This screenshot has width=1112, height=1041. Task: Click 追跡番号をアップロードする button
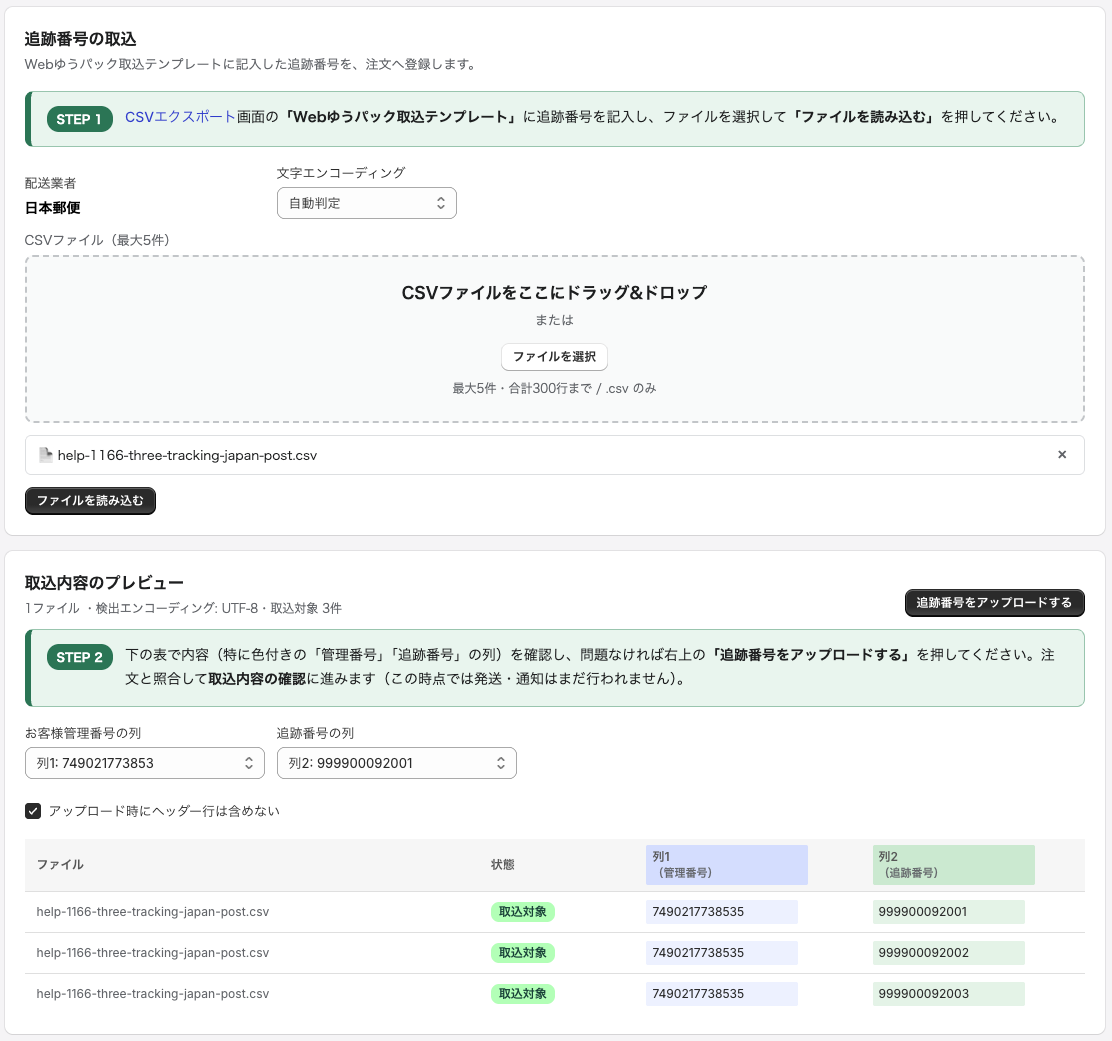pyautogui.click(x=994, y=603)
